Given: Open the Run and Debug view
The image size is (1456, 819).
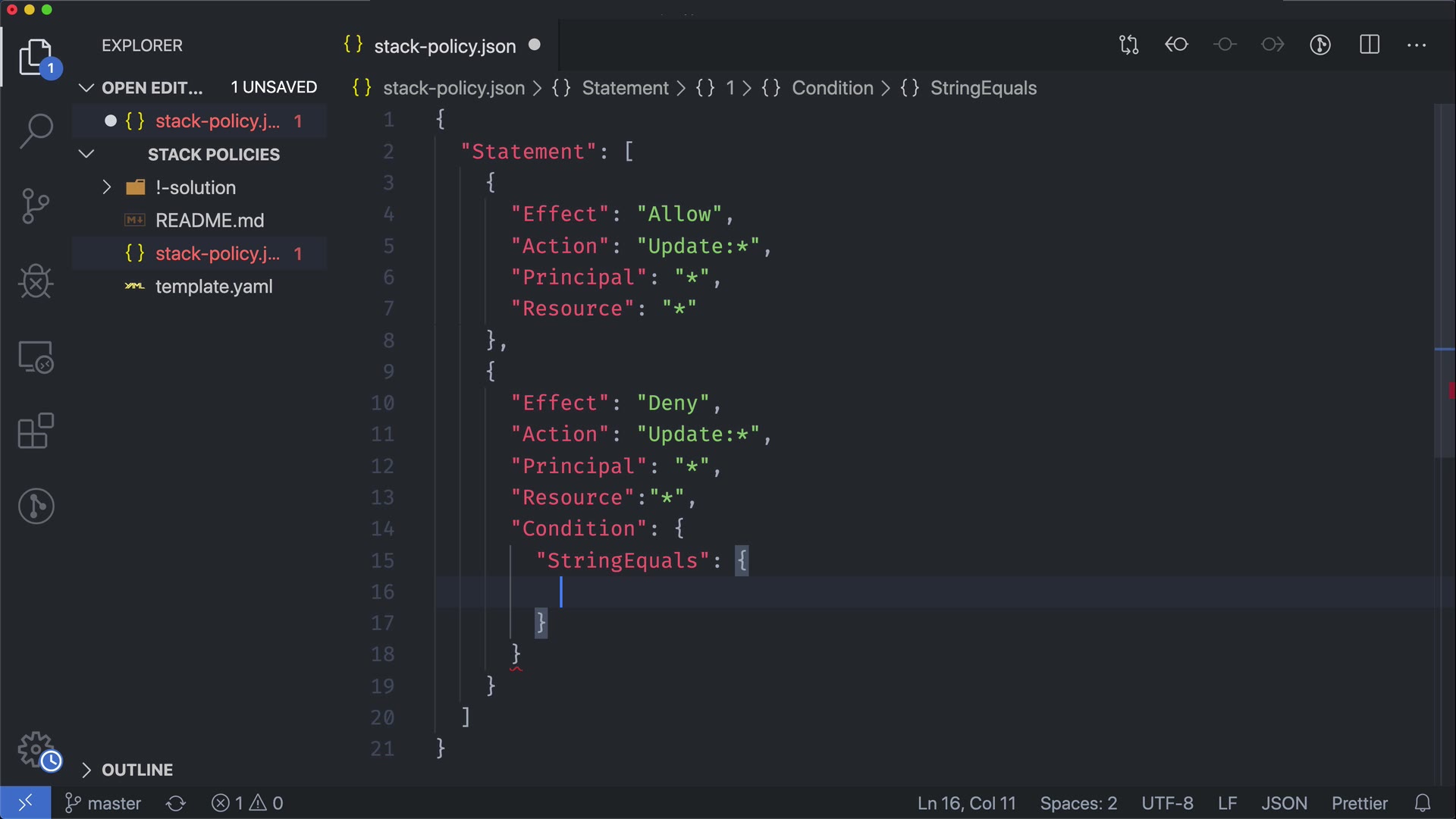Looking at the screenshot, I should (x=36, y=281).
